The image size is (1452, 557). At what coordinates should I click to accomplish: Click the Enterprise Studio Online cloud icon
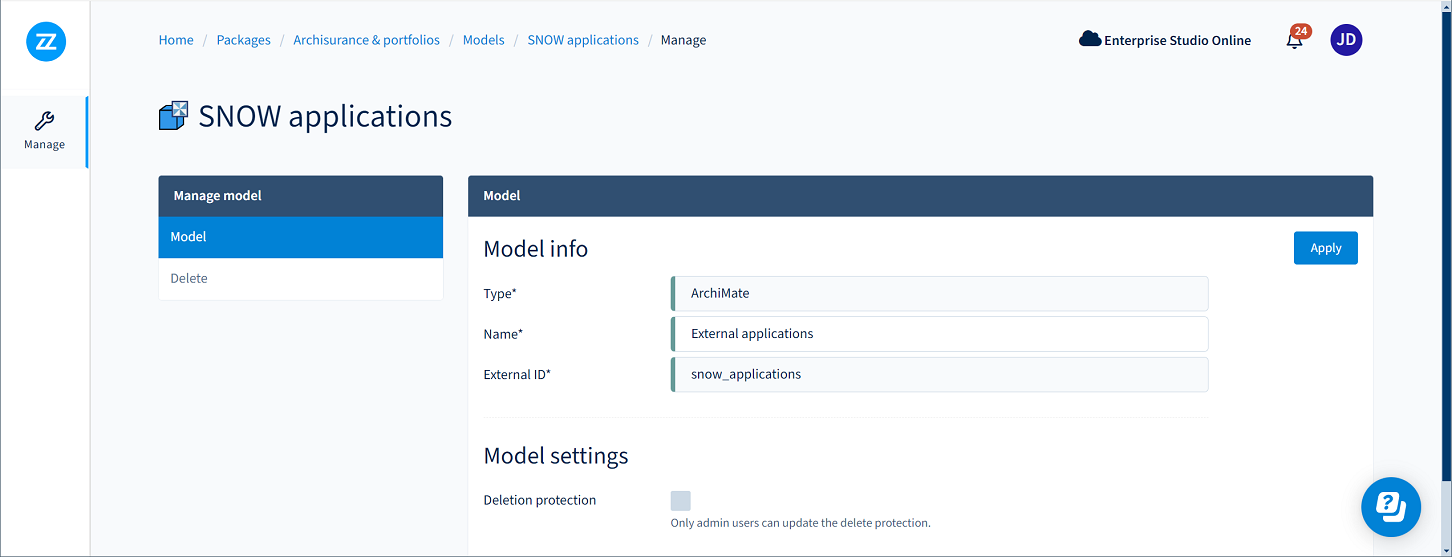coord(1089,40)
